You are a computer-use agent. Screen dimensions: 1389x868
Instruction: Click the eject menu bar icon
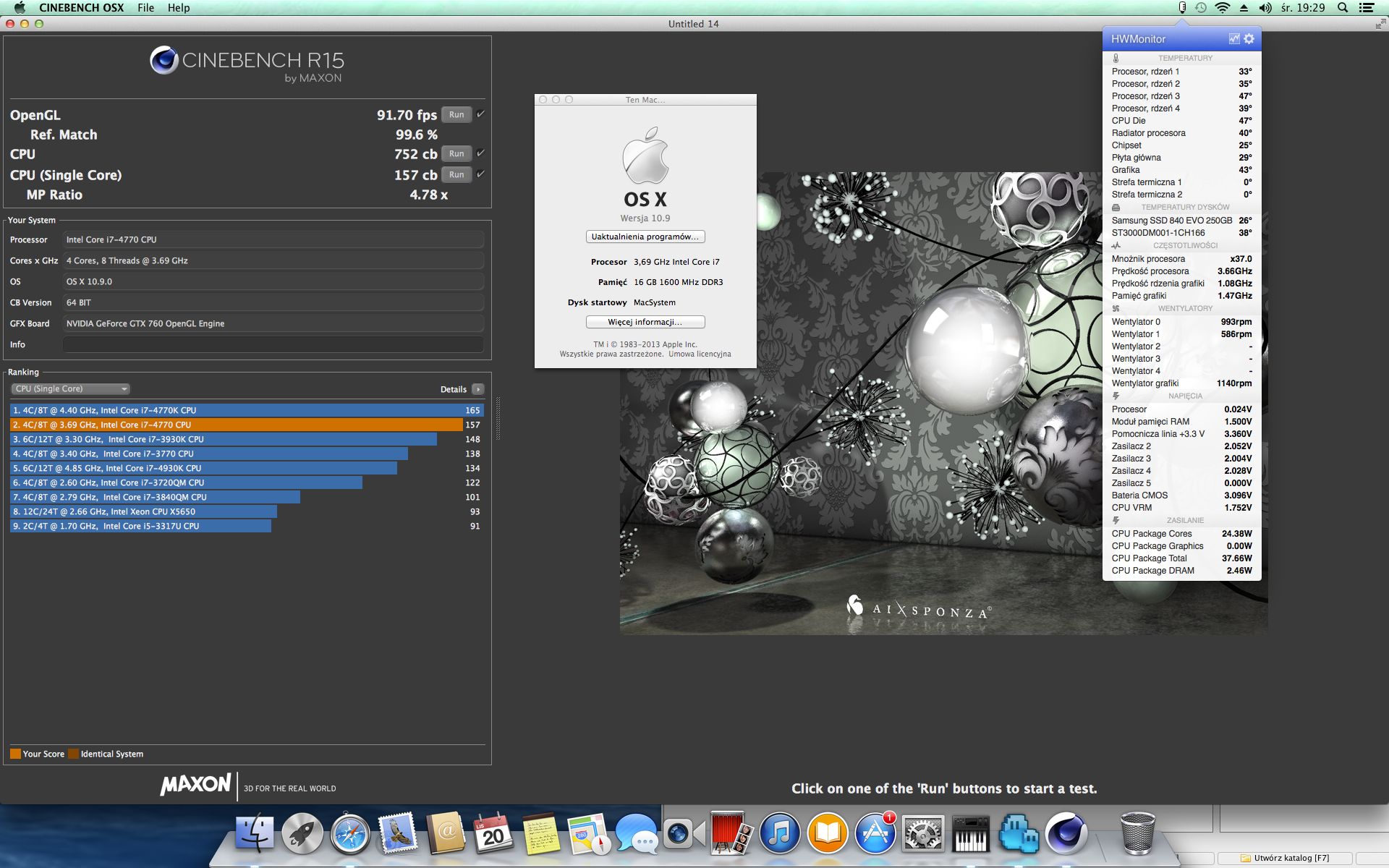click(1244, 8)
